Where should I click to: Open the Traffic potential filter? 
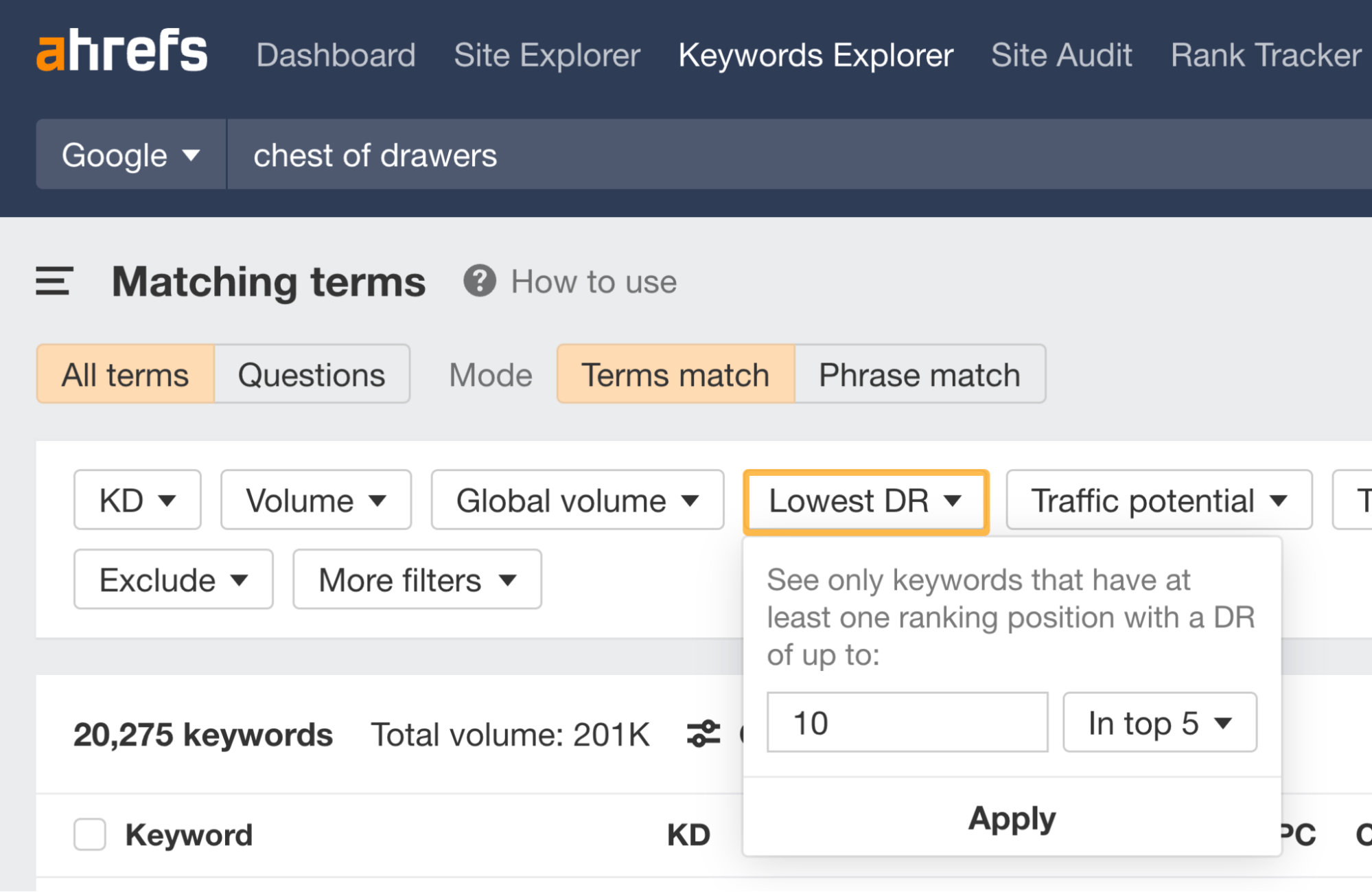1158,500
